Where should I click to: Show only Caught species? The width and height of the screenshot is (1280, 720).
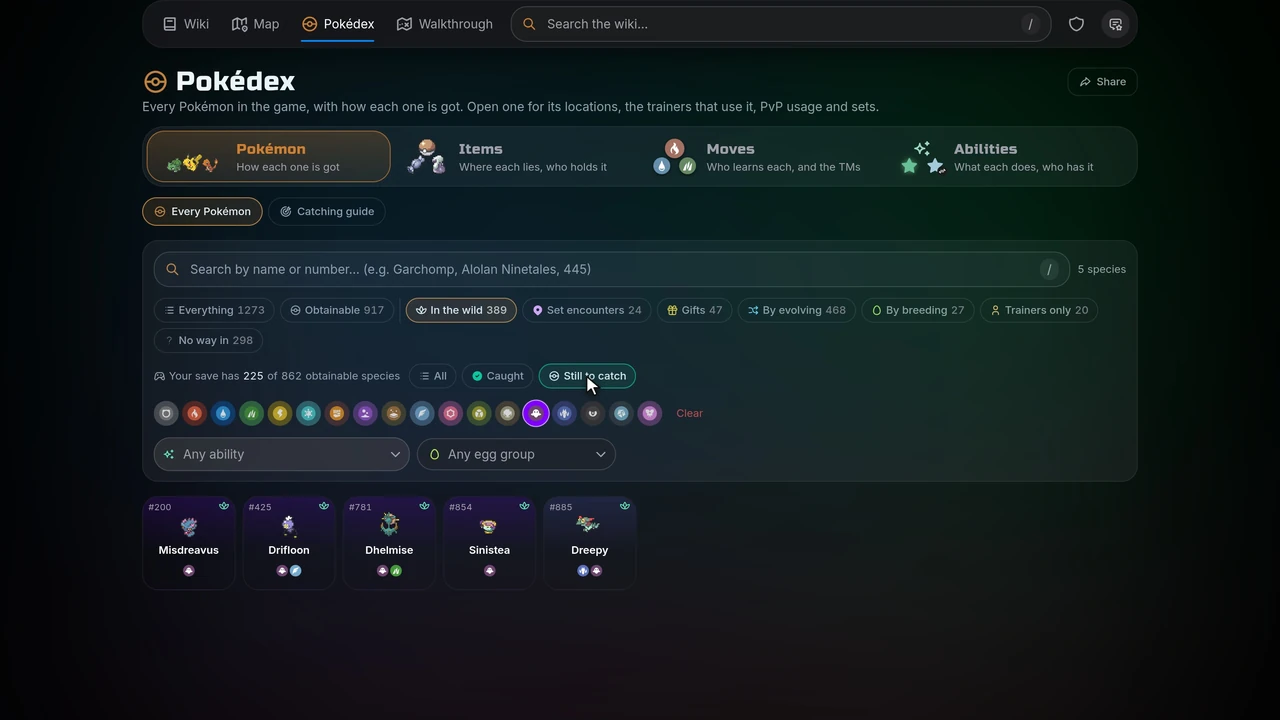click(x=498, y=376)
